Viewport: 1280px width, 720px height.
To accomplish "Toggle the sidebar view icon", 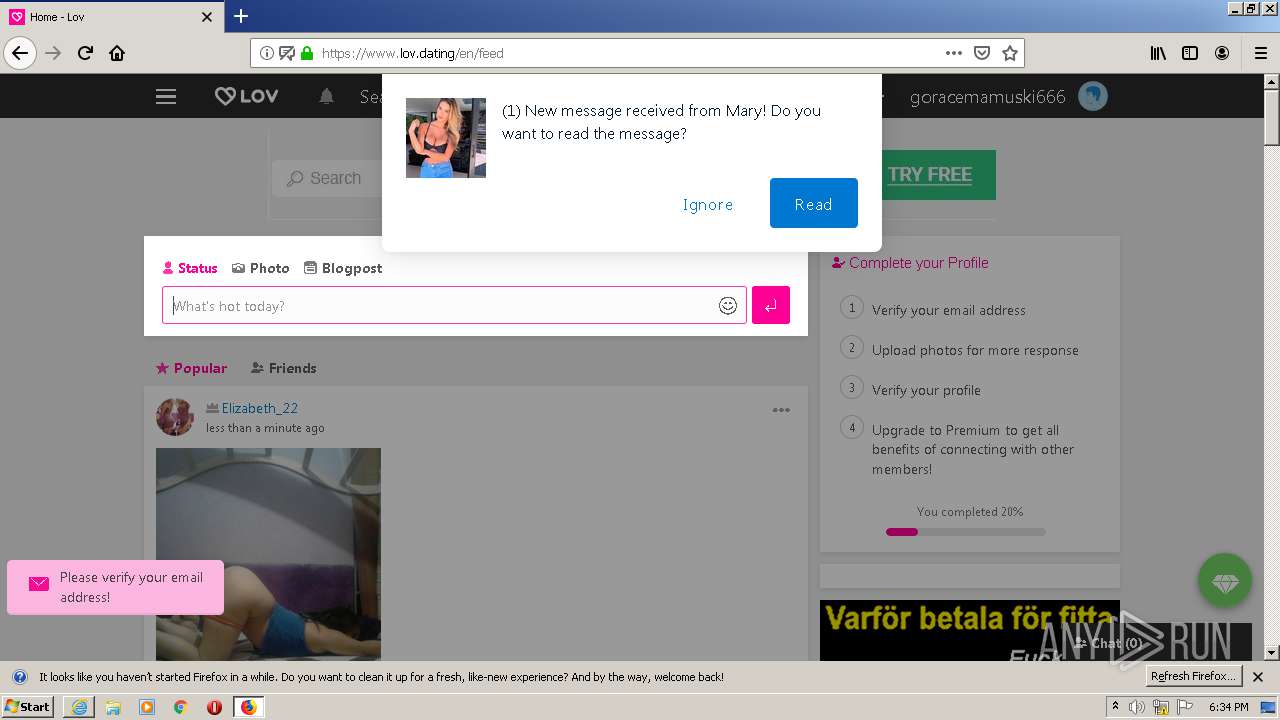I will click(x=1190, y=53).
